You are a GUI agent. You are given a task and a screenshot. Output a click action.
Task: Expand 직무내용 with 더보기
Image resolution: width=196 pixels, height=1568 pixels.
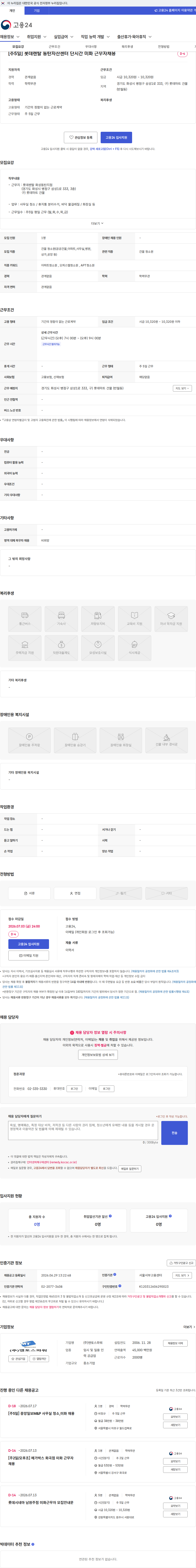coord(97,223)
